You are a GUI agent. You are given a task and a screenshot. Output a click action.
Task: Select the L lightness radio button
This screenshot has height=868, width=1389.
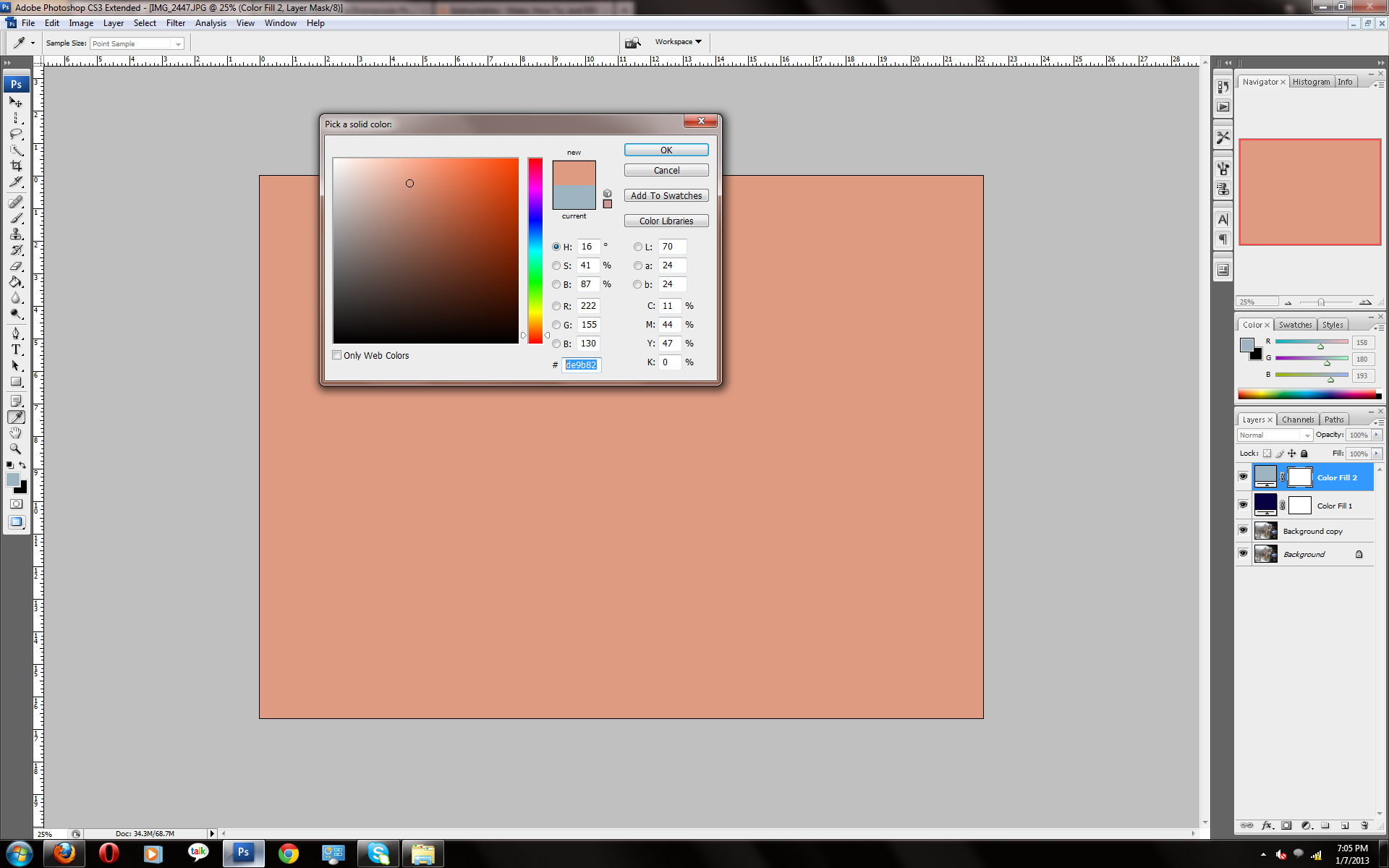[x=637, y=247]
